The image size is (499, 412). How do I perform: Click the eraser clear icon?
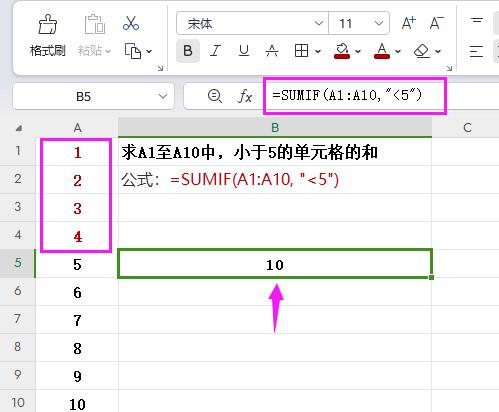point(422,51)
